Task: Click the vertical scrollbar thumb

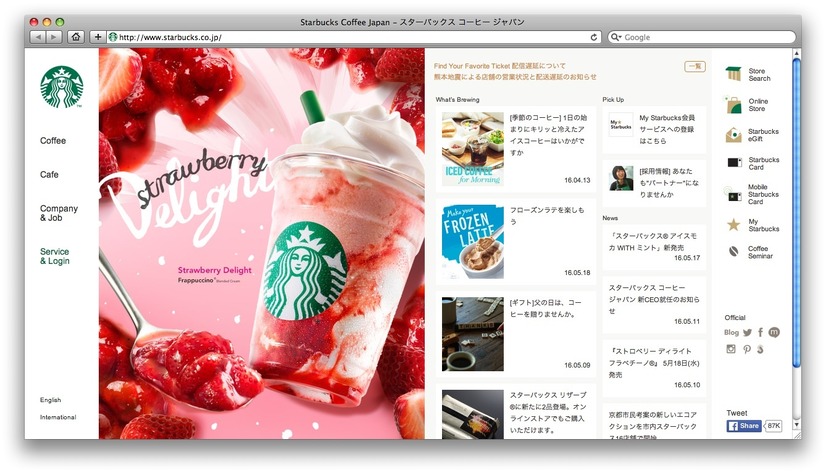Action: pyautogui.click(x=796, y=211)
